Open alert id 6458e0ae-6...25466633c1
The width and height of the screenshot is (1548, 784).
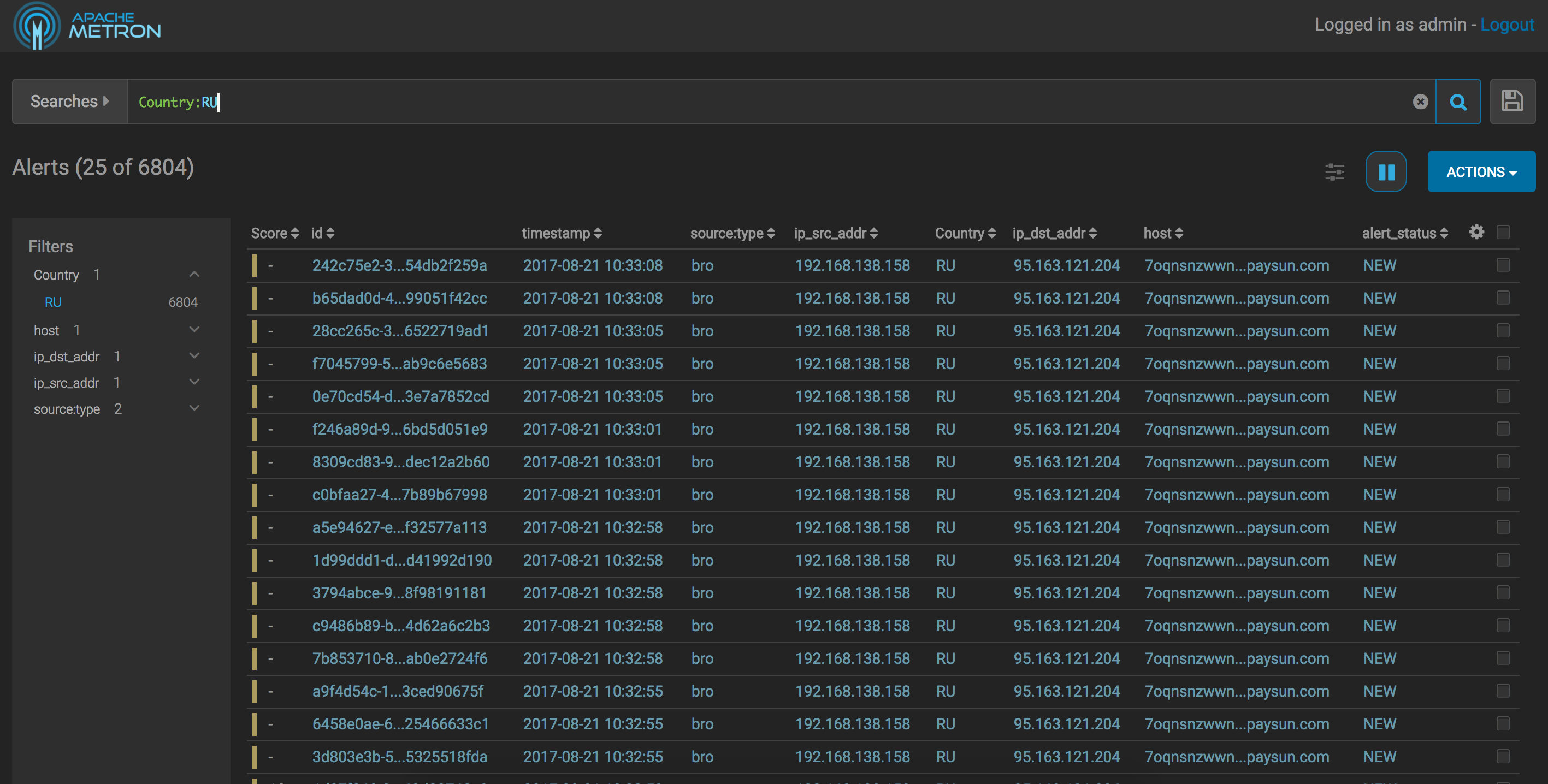click(x=401, y=724)
